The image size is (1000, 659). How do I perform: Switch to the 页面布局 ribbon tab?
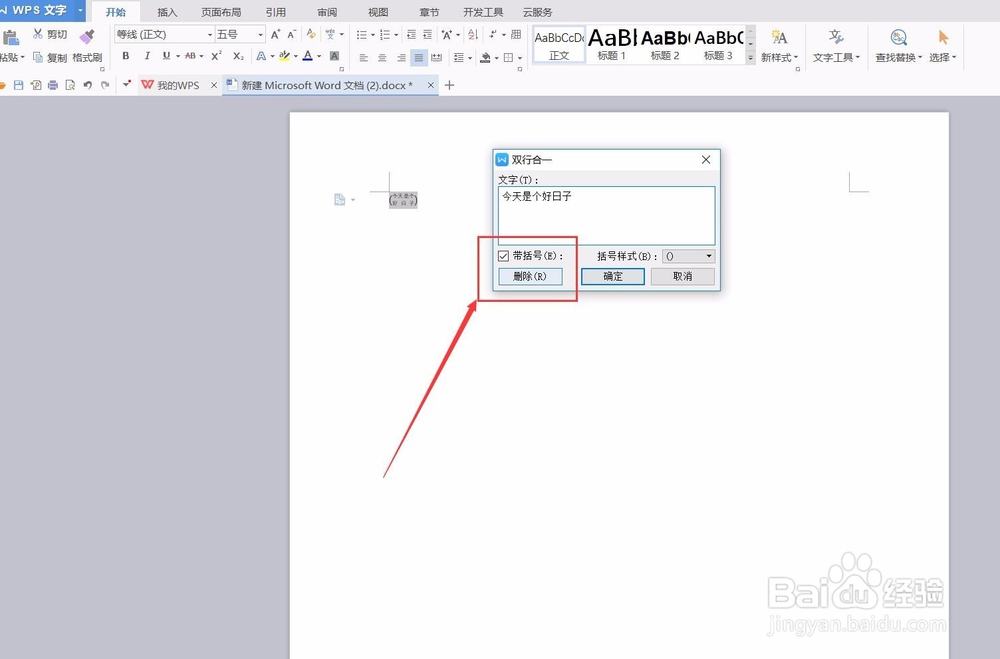pyautogui.click(x=221, y=12)
